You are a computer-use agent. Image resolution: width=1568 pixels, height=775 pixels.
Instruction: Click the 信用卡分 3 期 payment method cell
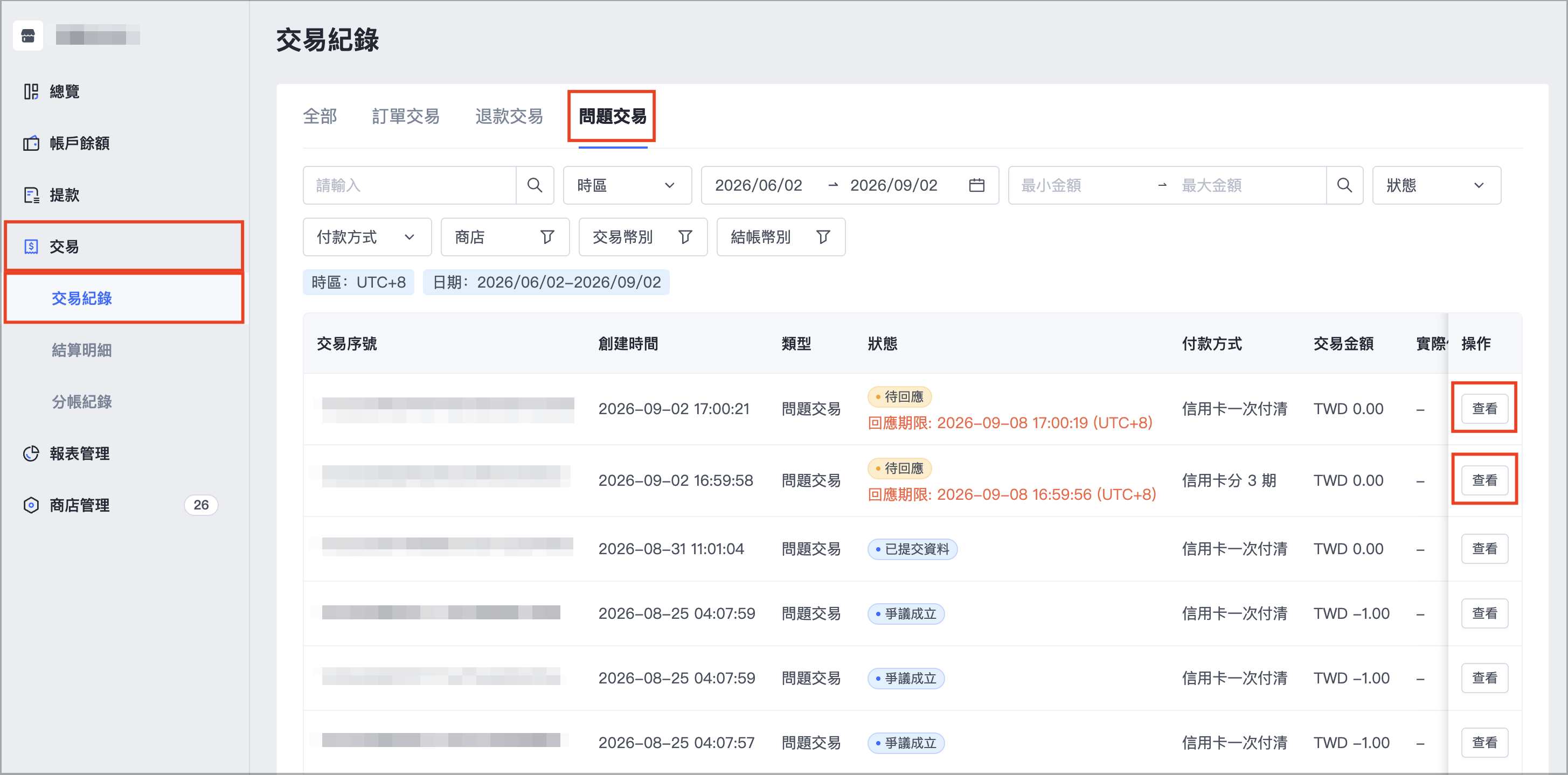click(x=1229, y=480)
